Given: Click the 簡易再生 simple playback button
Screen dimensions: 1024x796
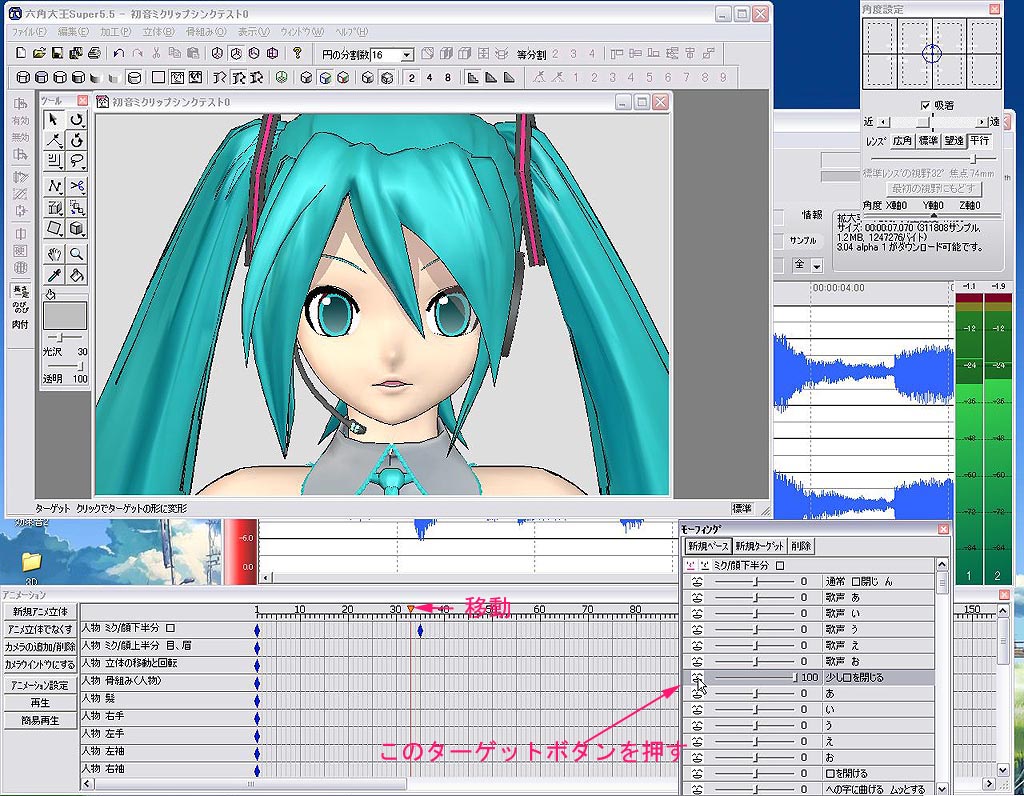Looking at the screenshot, I should (40, 720).
